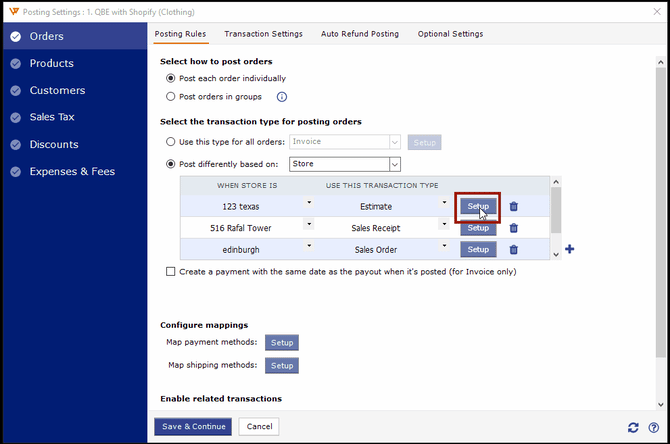This screenshot has height=444, width=670.
Task: Click the checkmark icon next to Products
Action: pyautogui.click(x=14, y=64)
